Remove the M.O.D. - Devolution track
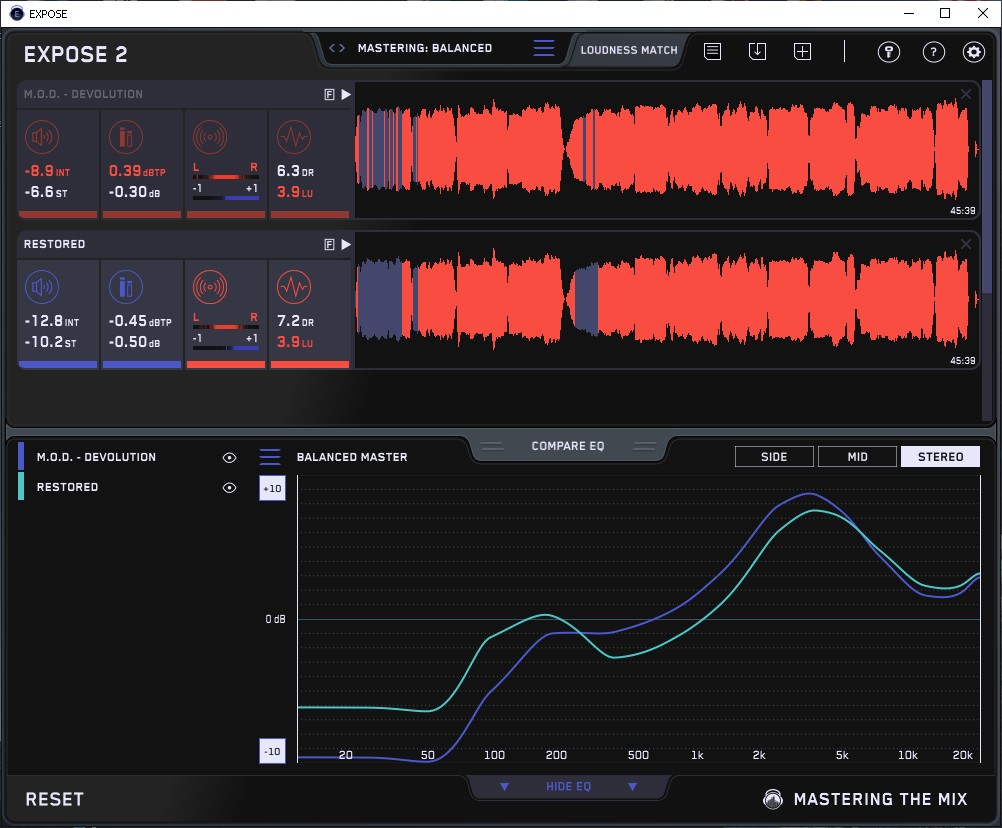Screen dimensions: 1002x828 coord(966,95)
